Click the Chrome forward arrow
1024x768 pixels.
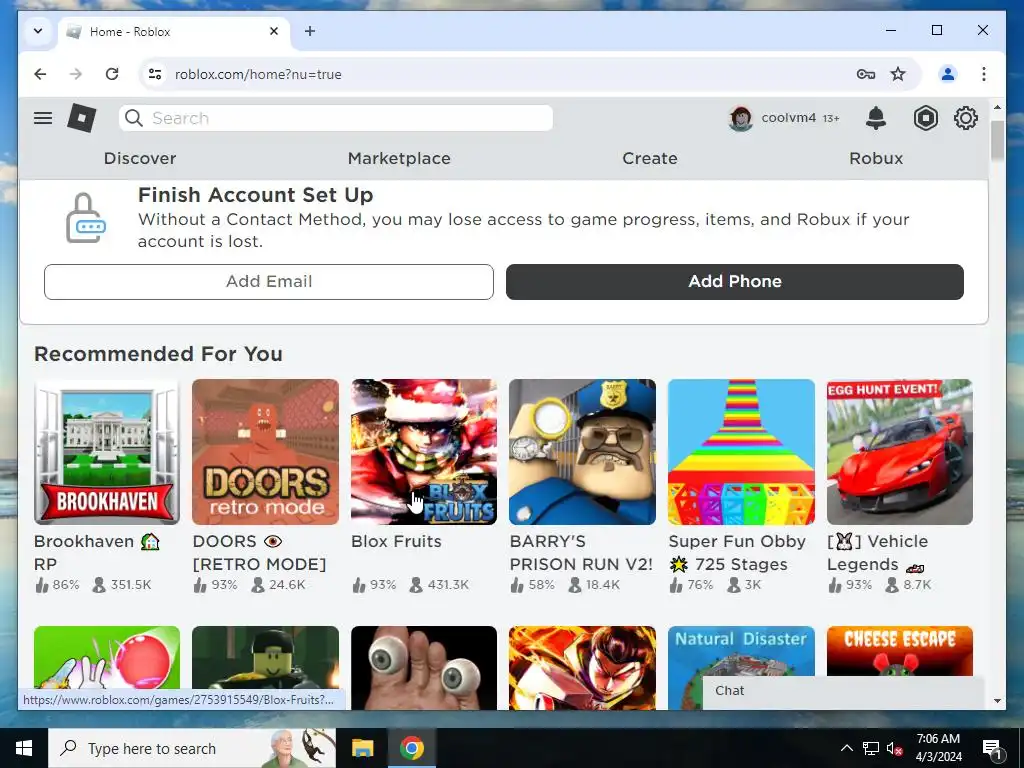tap(76, 74)
